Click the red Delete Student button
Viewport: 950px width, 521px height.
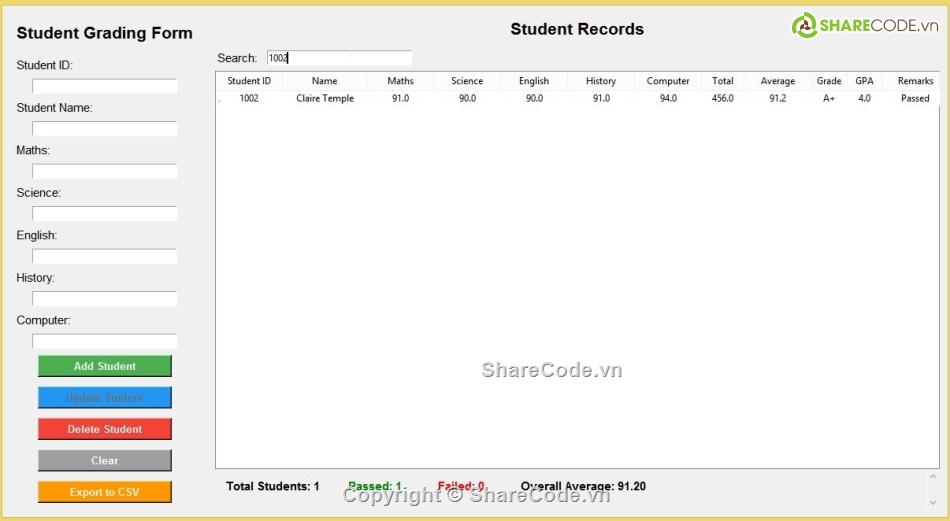point(105,429)
